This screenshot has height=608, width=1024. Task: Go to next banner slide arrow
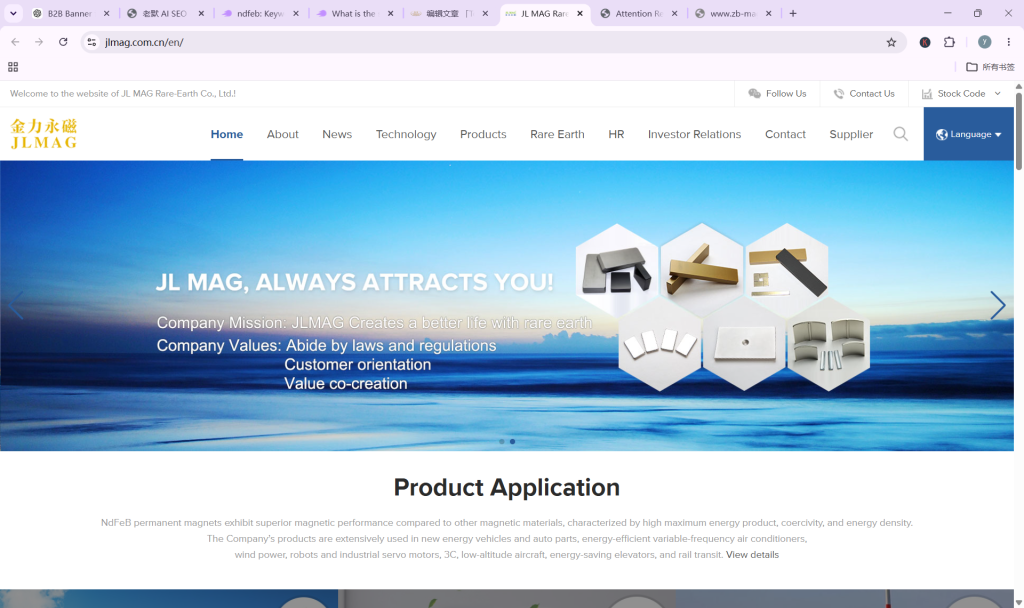click(997, 306)
